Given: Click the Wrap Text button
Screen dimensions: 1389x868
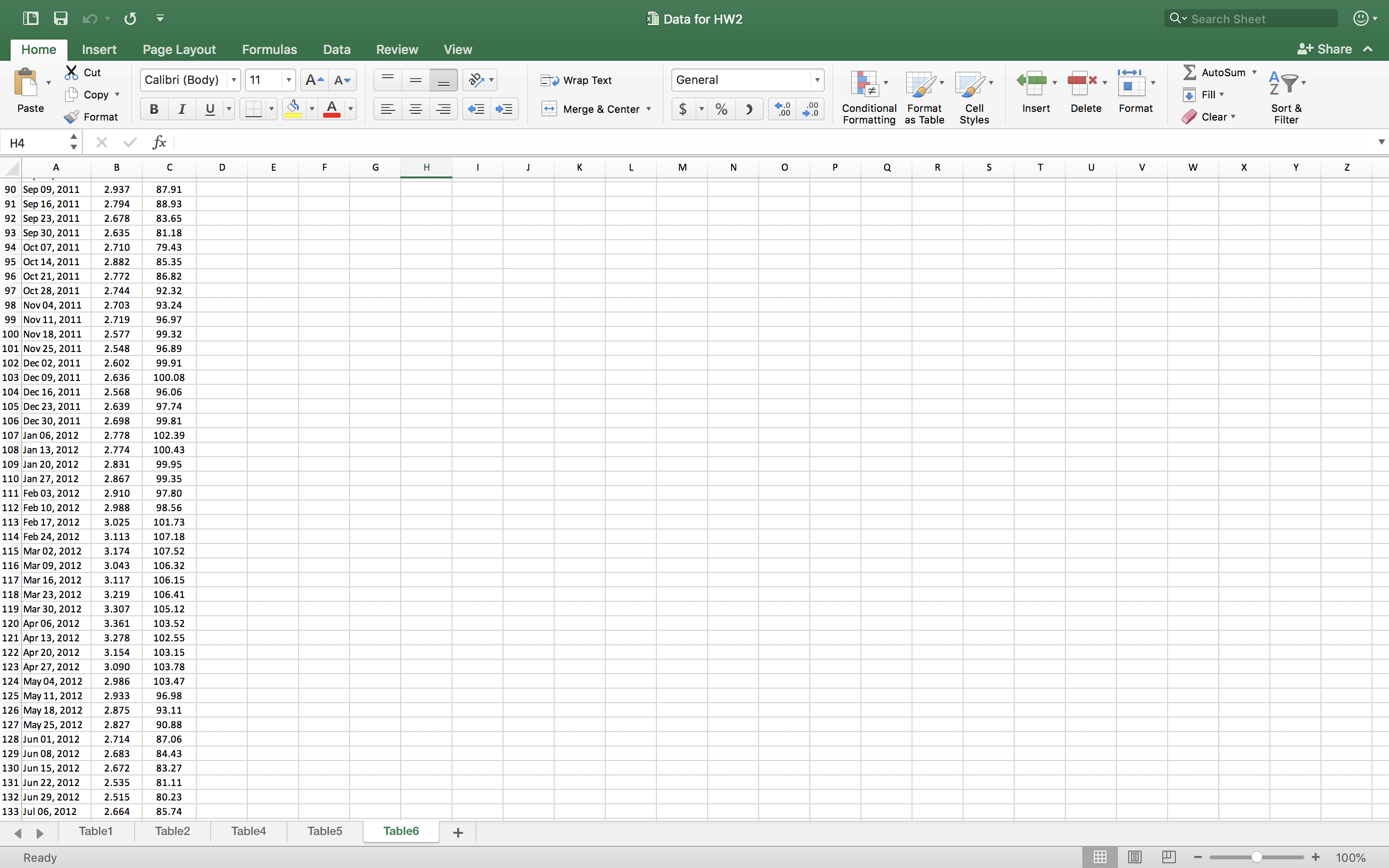Looking at the screenshot, I should click(x=577, y=81).
